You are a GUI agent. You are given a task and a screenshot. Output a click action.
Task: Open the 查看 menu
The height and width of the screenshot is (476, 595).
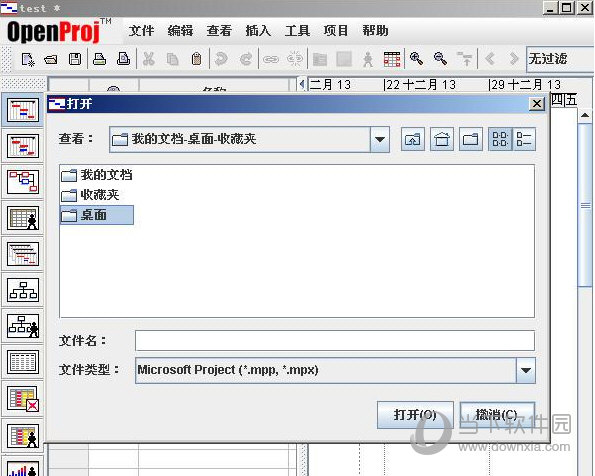tap(219, 30)
